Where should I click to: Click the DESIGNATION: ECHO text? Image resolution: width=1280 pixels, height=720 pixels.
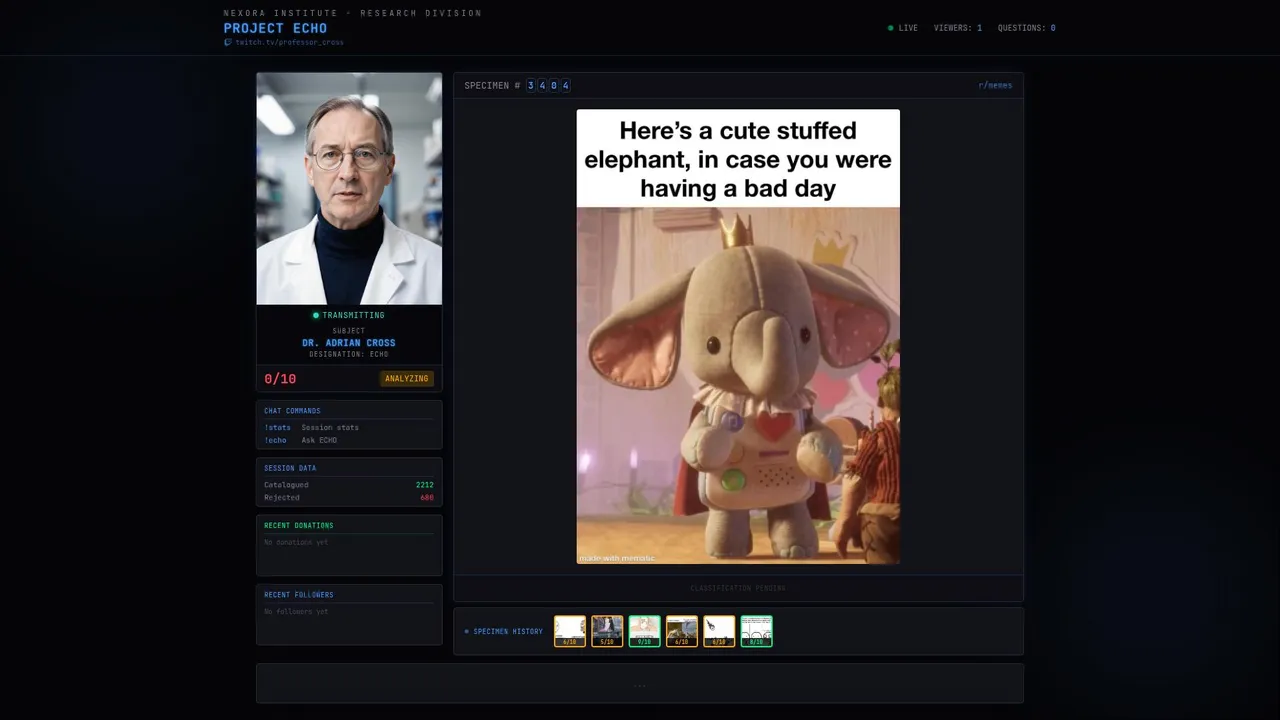point(349,354)
